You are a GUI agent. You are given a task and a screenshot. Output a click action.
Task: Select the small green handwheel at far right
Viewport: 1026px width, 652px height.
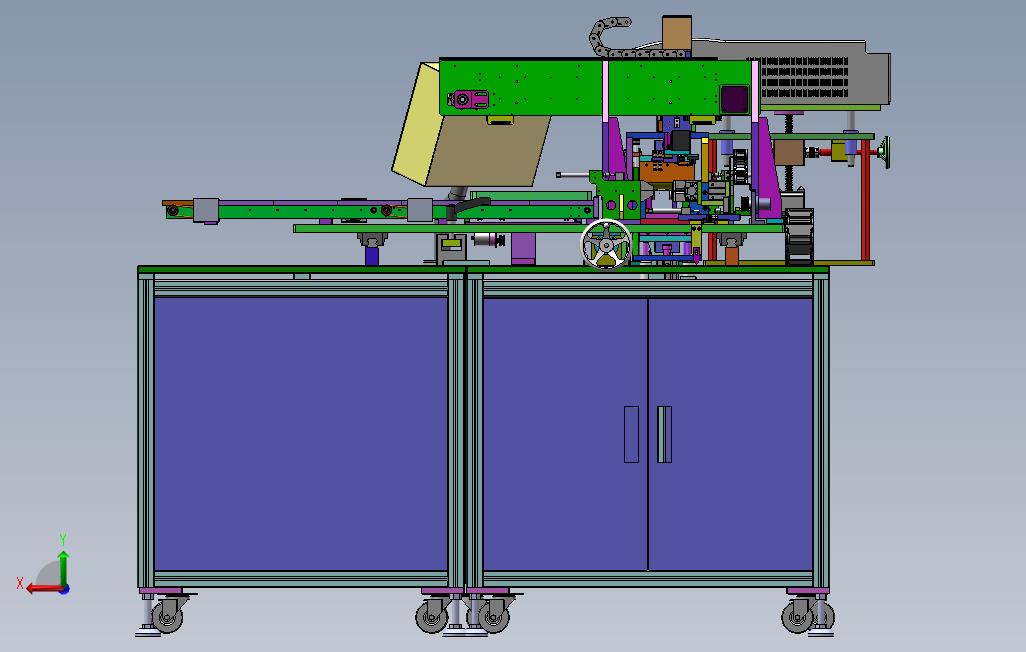click(884, 153)
